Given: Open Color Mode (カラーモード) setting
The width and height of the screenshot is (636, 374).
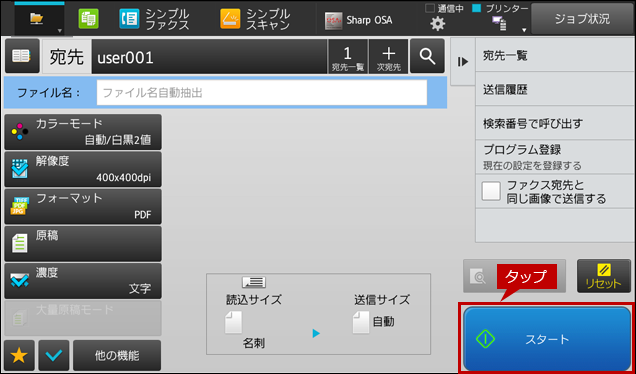Looking at the screenshot, I should pos(83,132).
